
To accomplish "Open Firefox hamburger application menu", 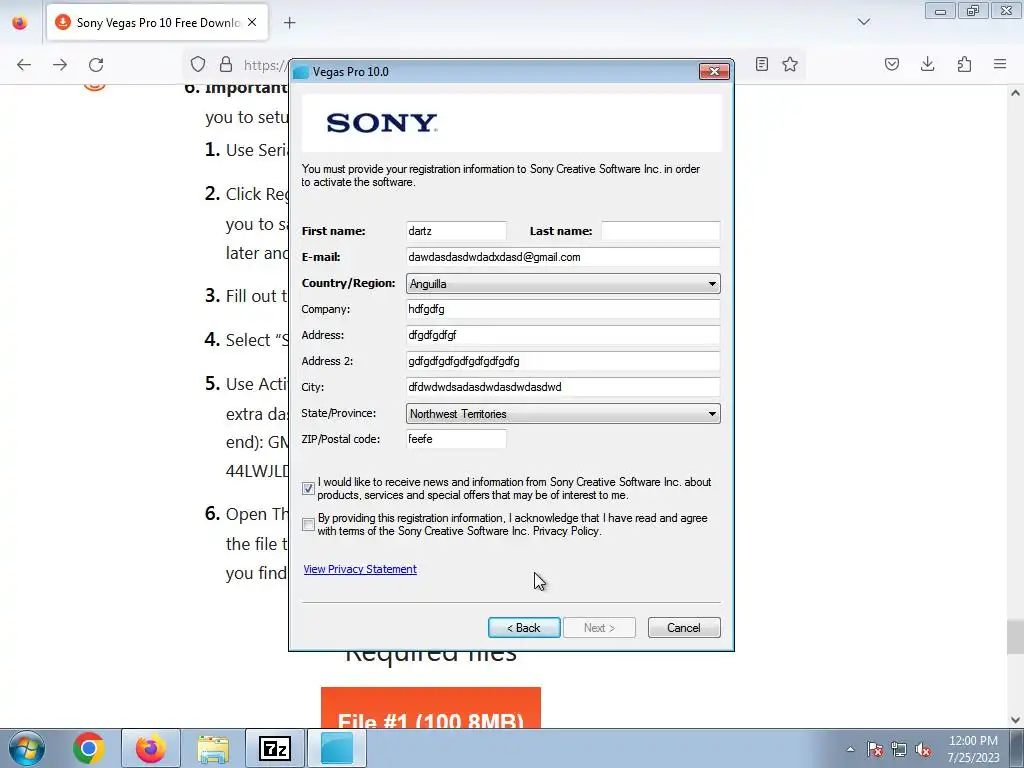I will (x=1000, y=64).
